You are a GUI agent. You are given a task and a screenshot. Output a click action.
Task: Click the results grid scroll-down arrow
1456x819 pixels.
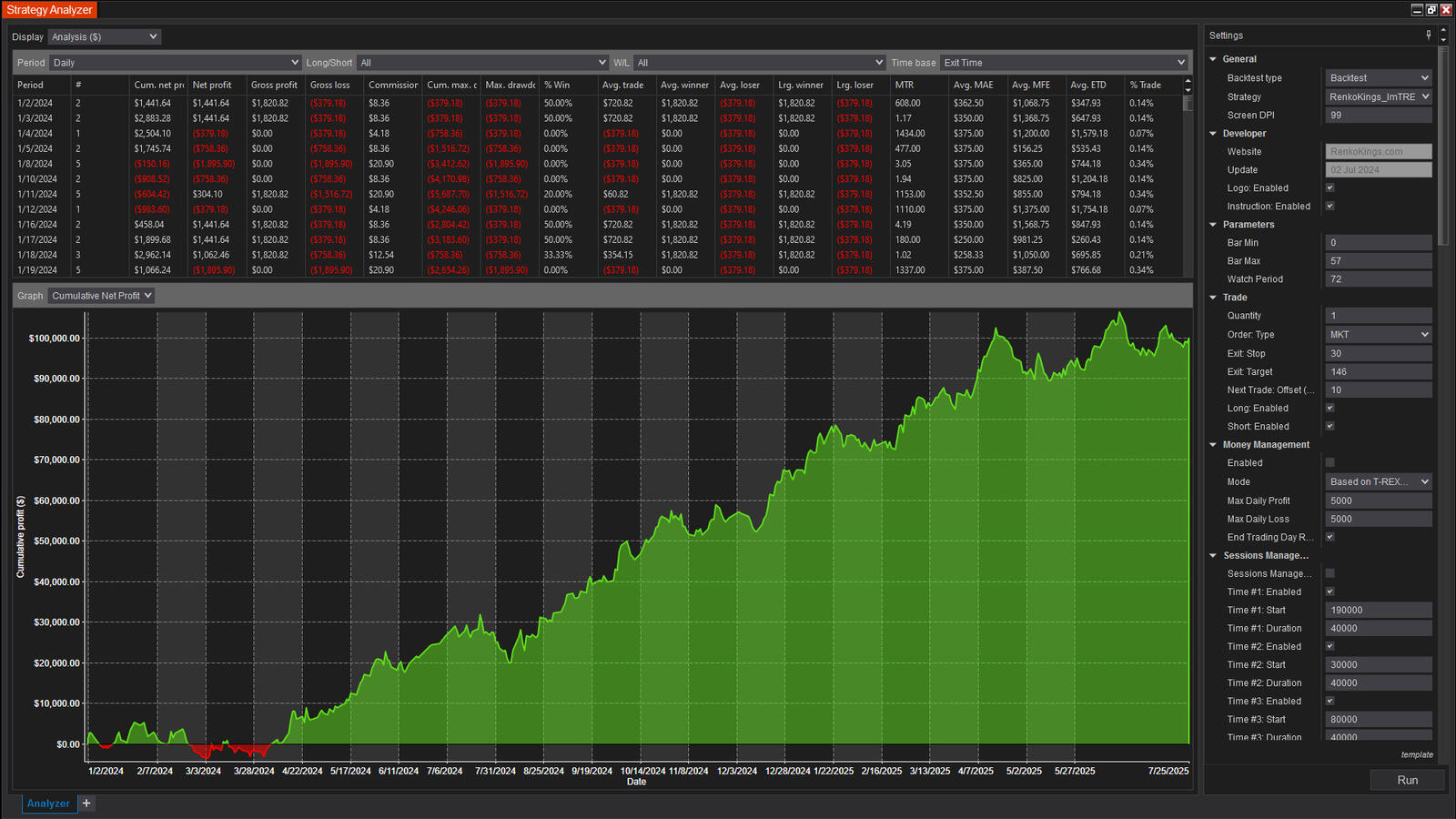[1188, 90]
